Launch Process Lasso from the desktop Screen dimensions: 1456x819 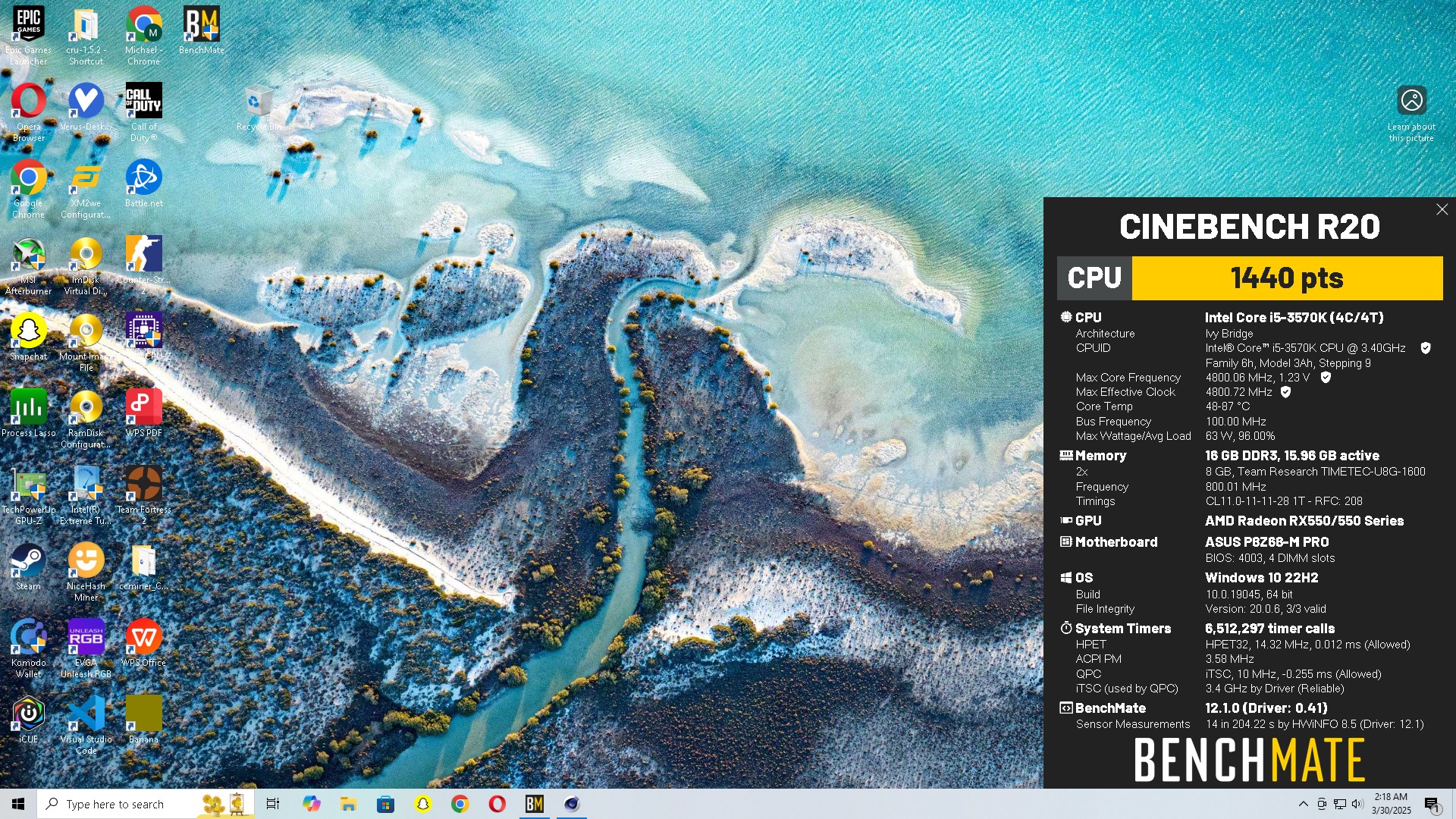(x=28, y=413)
